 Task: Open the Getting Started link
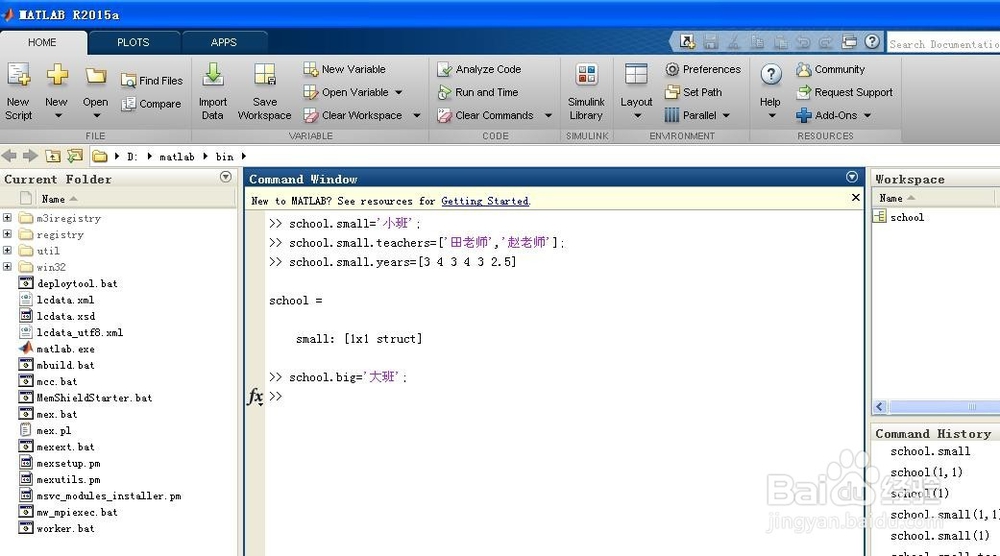coord(485,201)
